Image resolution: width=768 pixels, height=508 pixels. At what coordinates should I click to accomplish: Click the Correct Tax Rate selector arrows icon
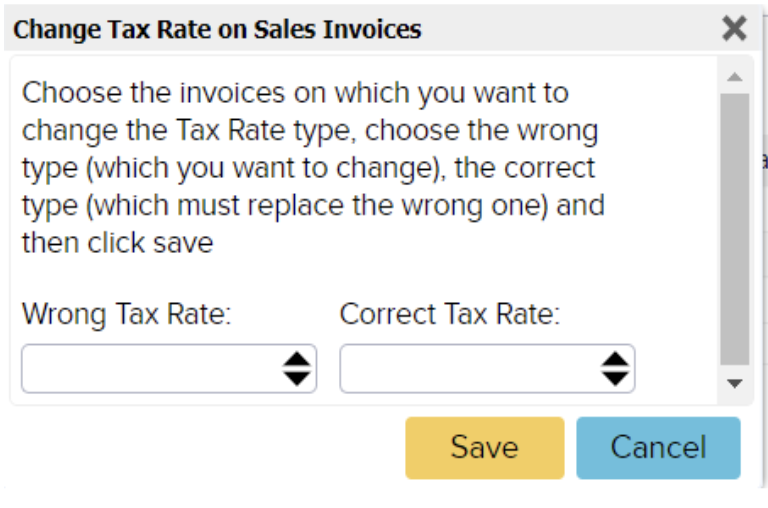point(614,369)
